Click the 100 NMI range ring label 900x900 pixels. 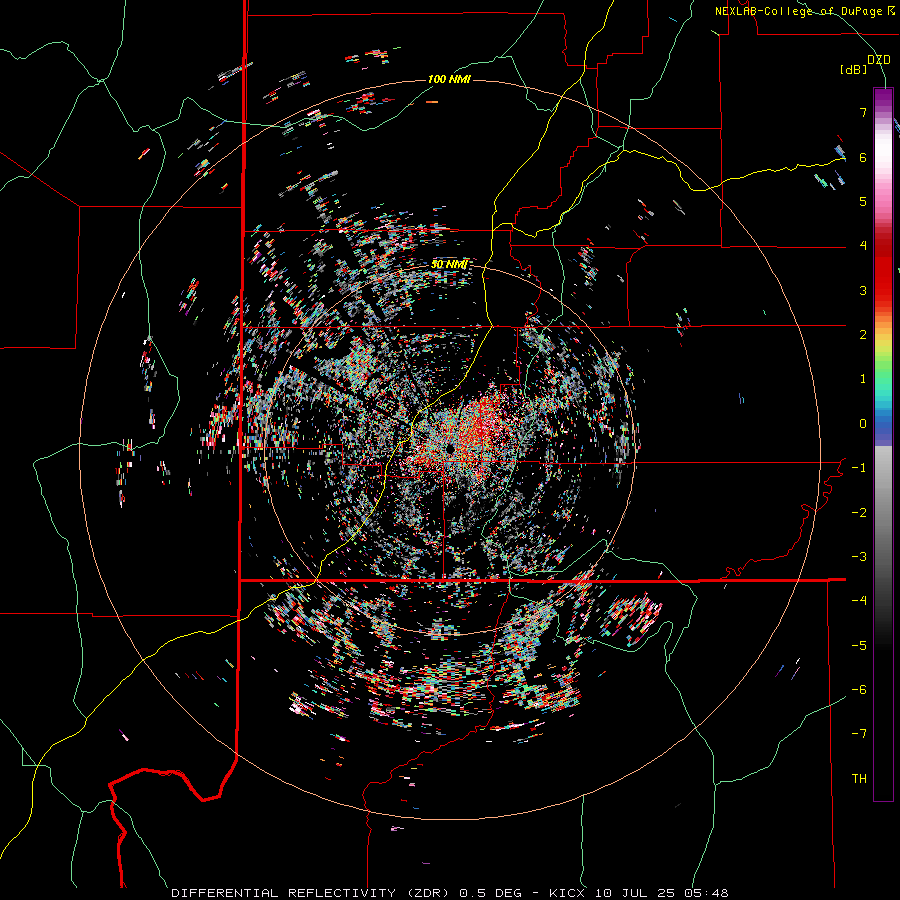coord(449,79)
